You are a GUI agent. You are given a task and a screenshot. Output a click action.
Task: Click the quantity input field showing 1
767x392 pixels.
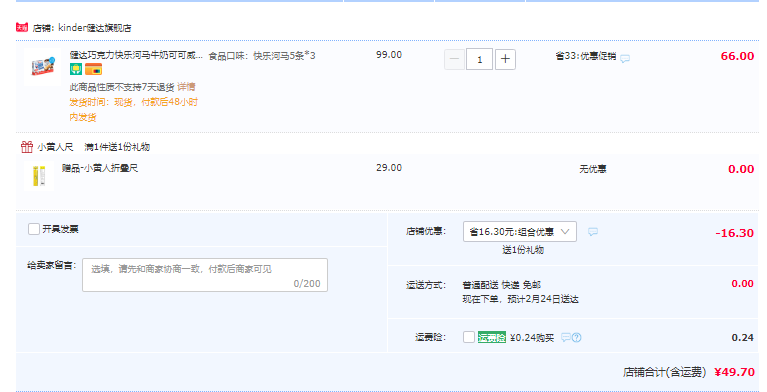pos(479,60)
